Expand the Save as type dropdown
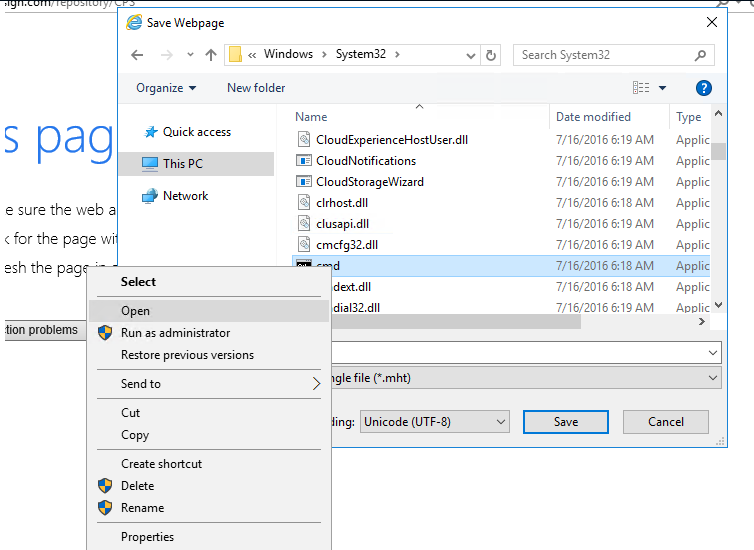The width and height of the screenshot is (754, 550). [712, 378]
